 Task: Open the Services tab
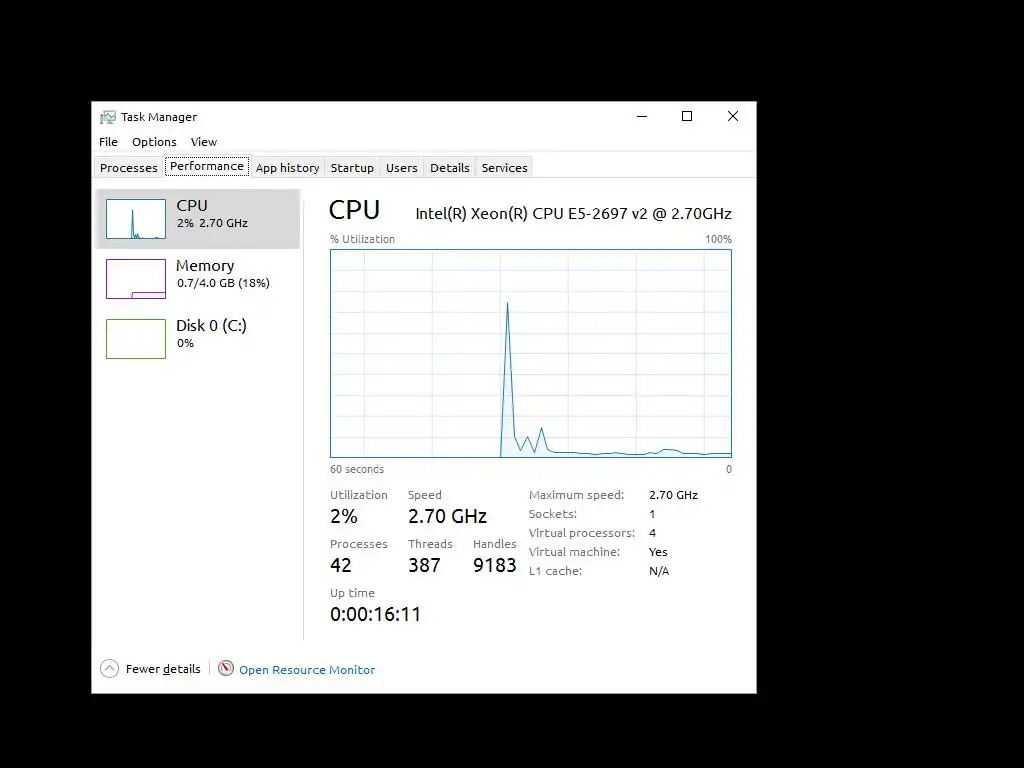505,167
